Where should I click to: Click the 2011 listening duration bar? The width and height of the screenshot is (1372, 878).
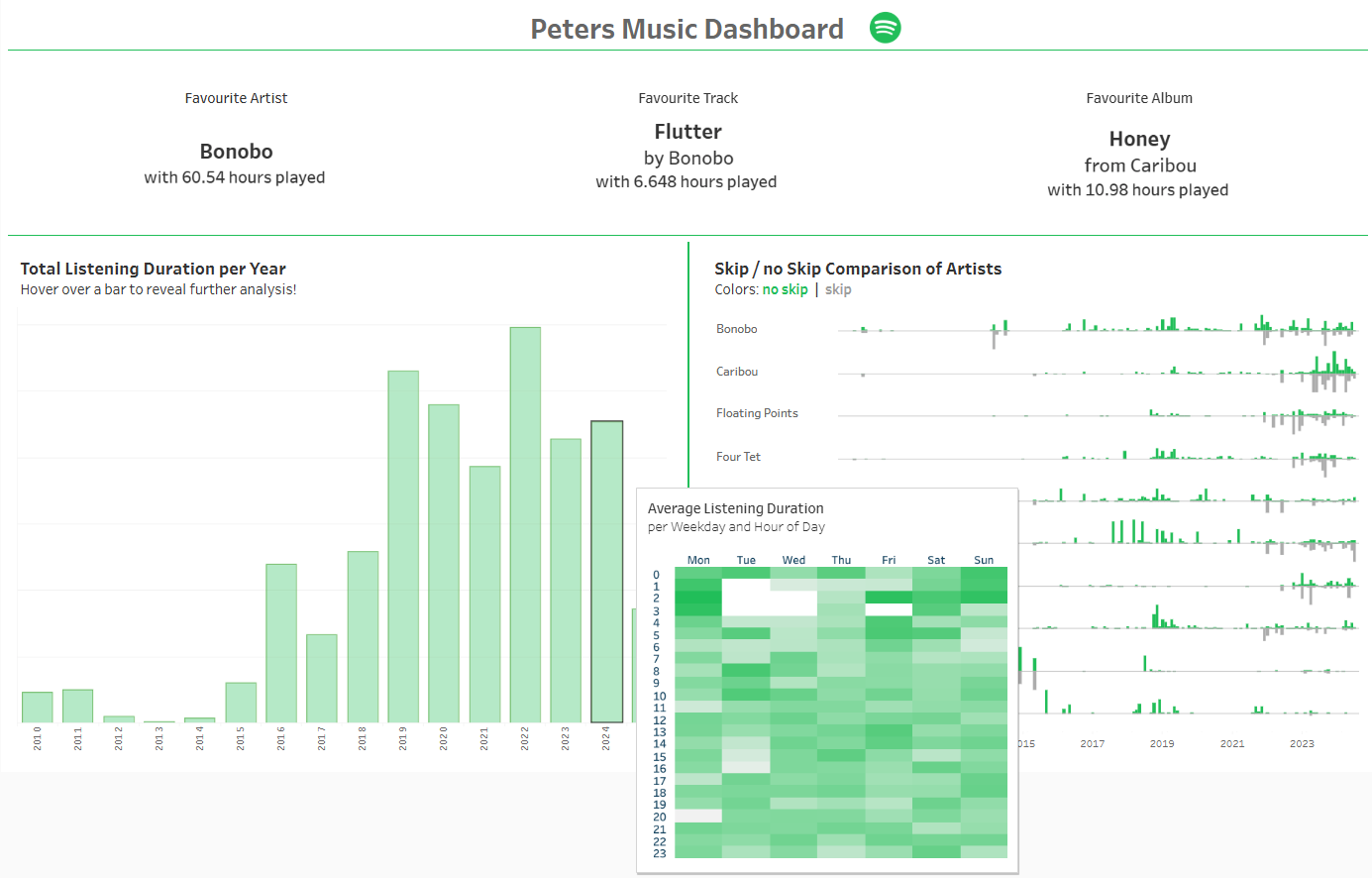78,706
